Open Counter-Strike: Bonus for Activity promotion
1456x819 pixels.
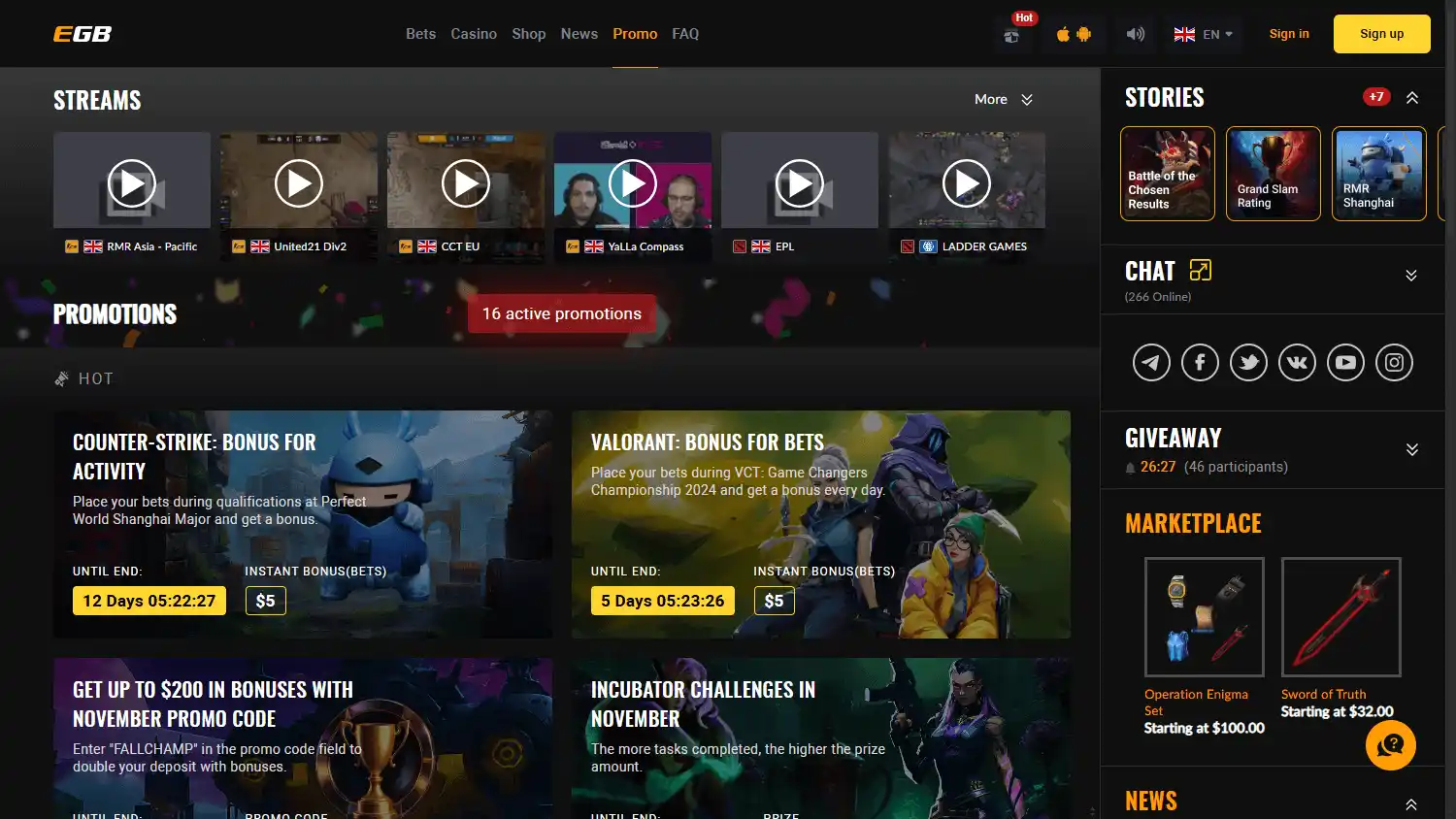click(x=303, y=524)
